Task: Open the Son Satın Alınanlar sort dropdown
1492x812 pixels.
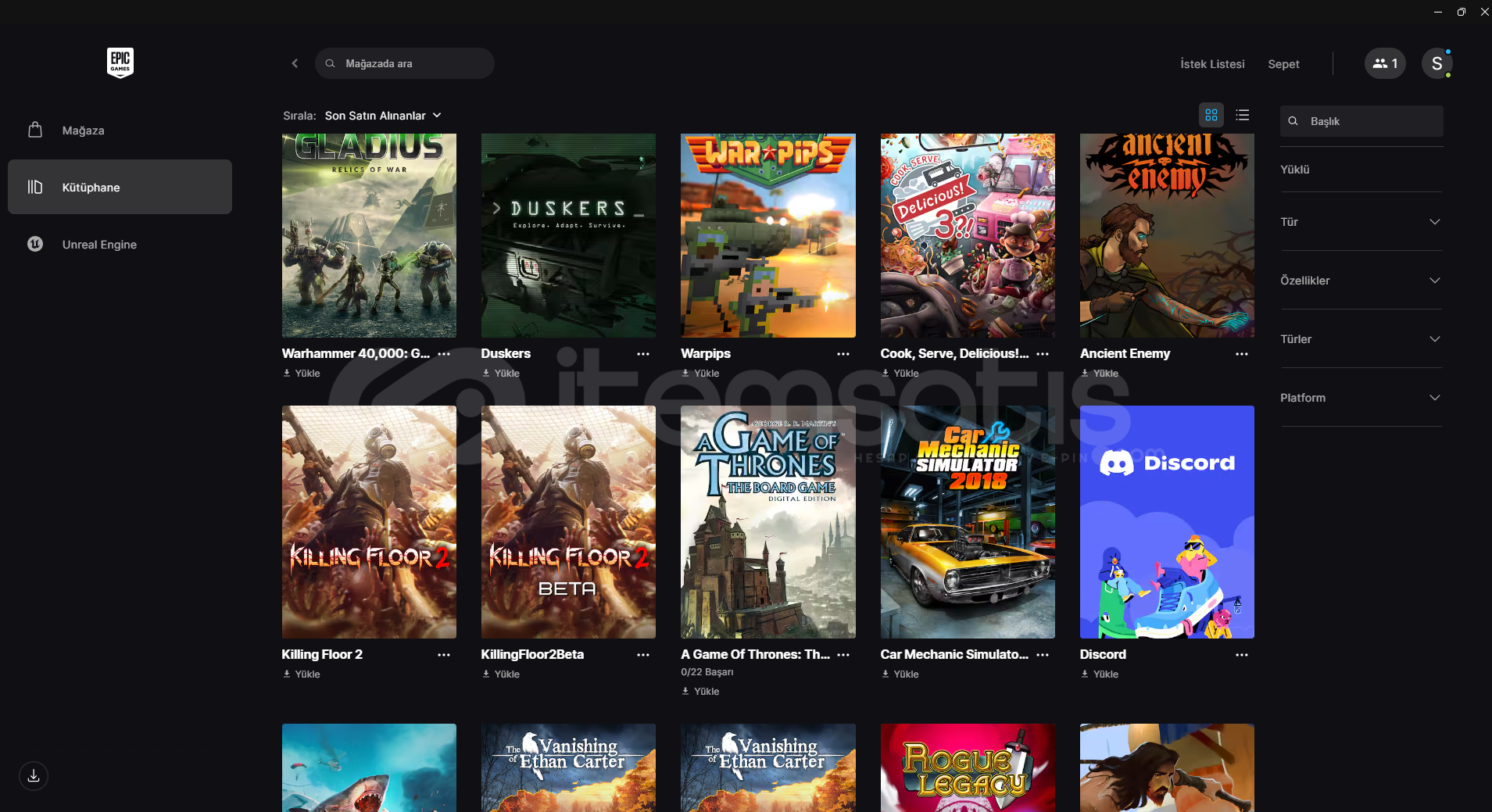Action: (383, 116)
